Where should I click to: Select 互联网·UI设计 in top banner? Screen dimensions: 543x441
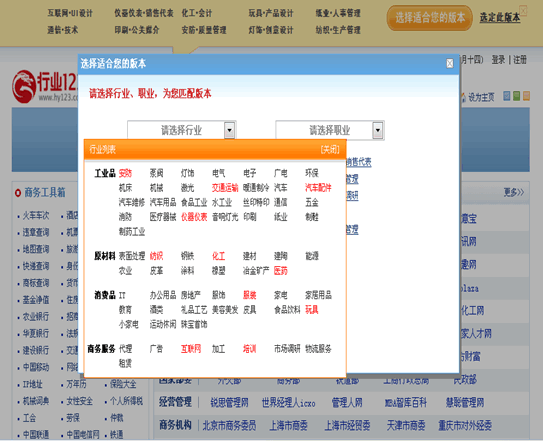click(x=70, y=14)
